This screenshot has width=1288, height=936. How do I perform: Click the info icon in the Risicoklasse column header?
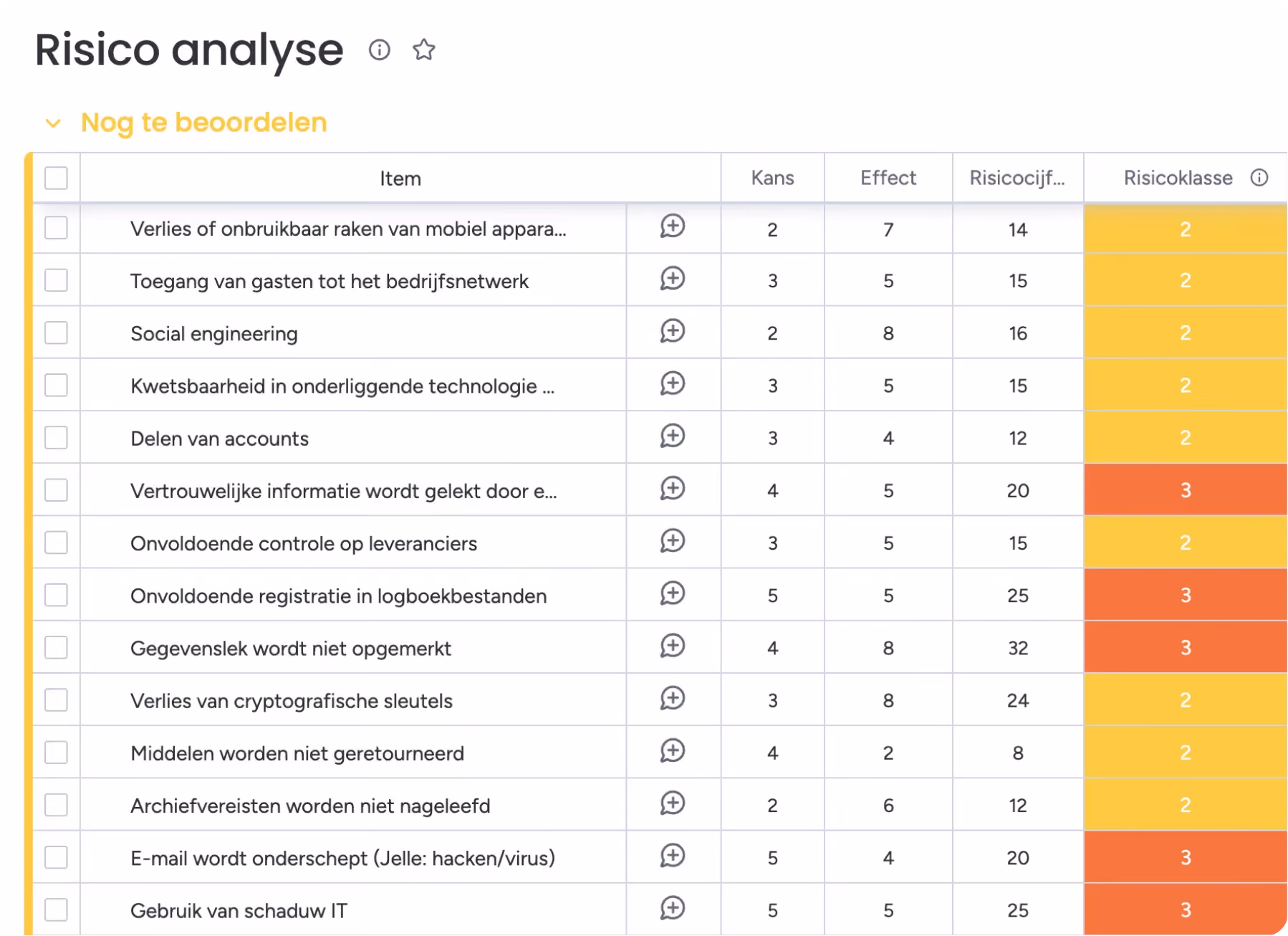(1259, 178)
